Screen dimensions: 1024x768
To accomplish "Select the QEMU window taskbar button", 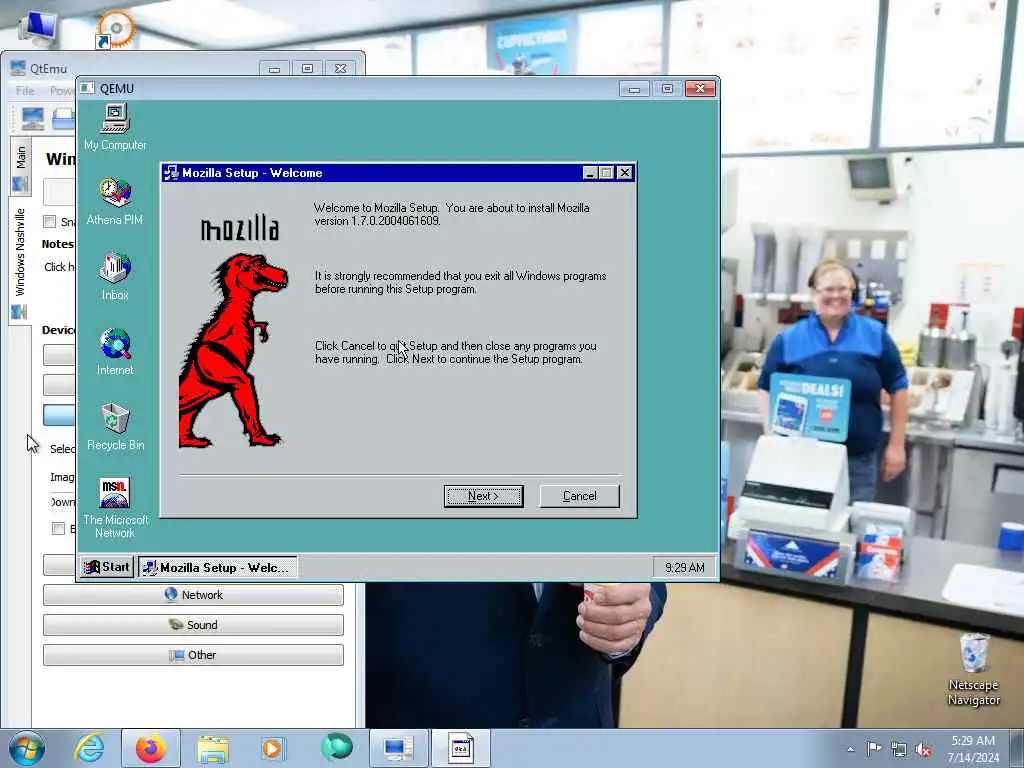I will (461, 748).
